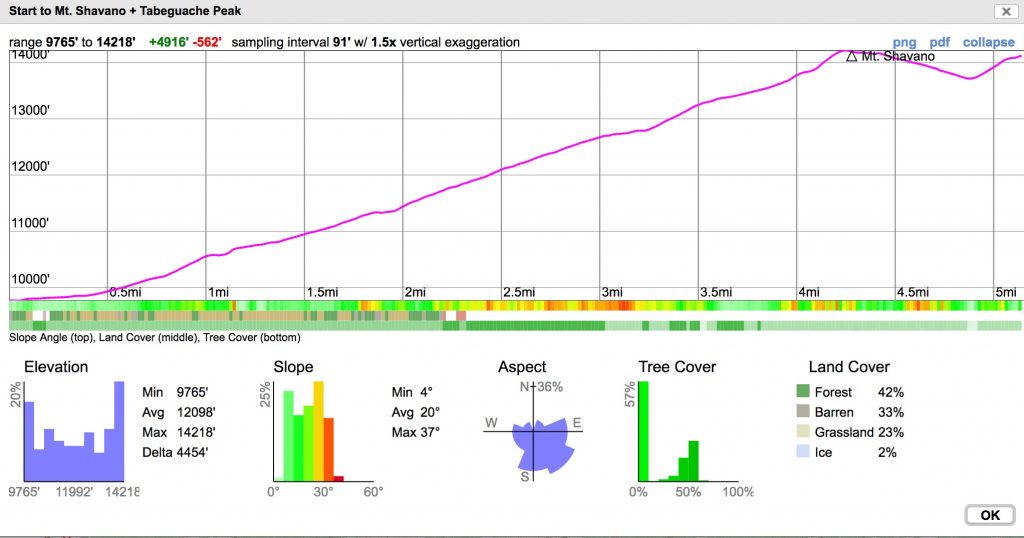Click the dialog title 'Start to Mt. Shavano + Tabeguache Peak'

click(x=125, y=11)
